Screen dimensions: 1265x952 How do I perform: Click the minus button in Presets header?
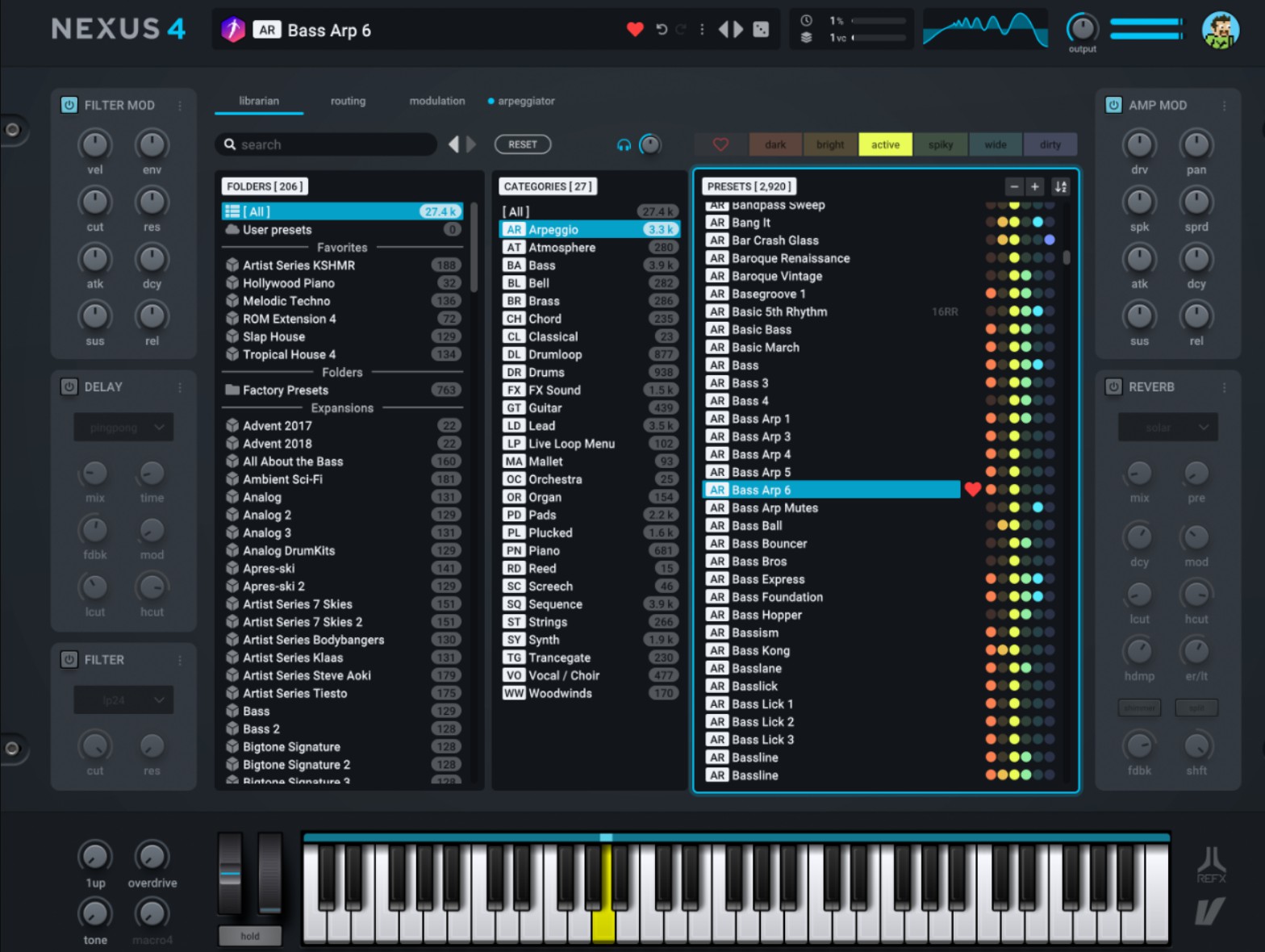(1014, 186)
